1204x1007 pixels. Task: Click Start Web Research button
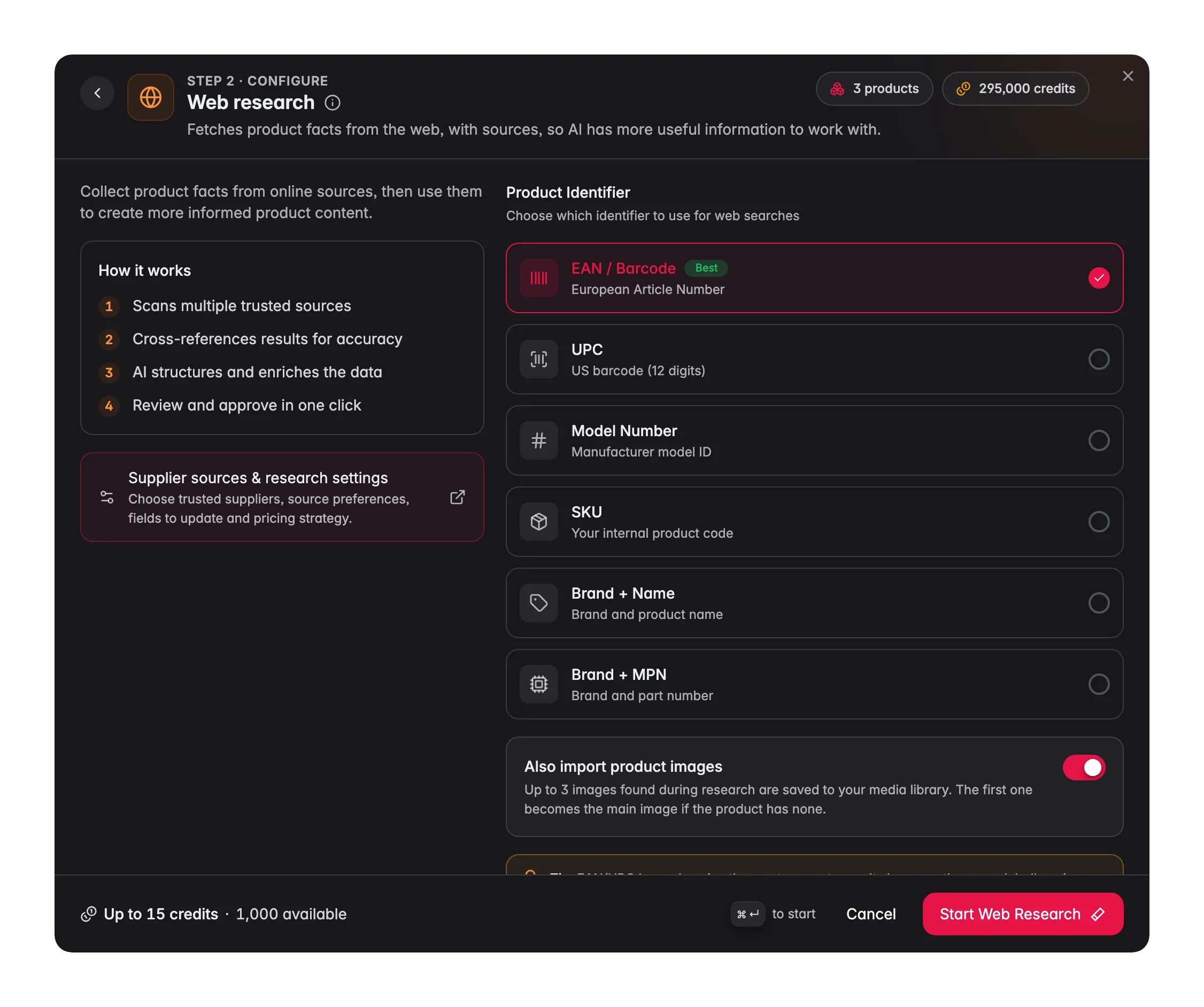(1023, 913)
